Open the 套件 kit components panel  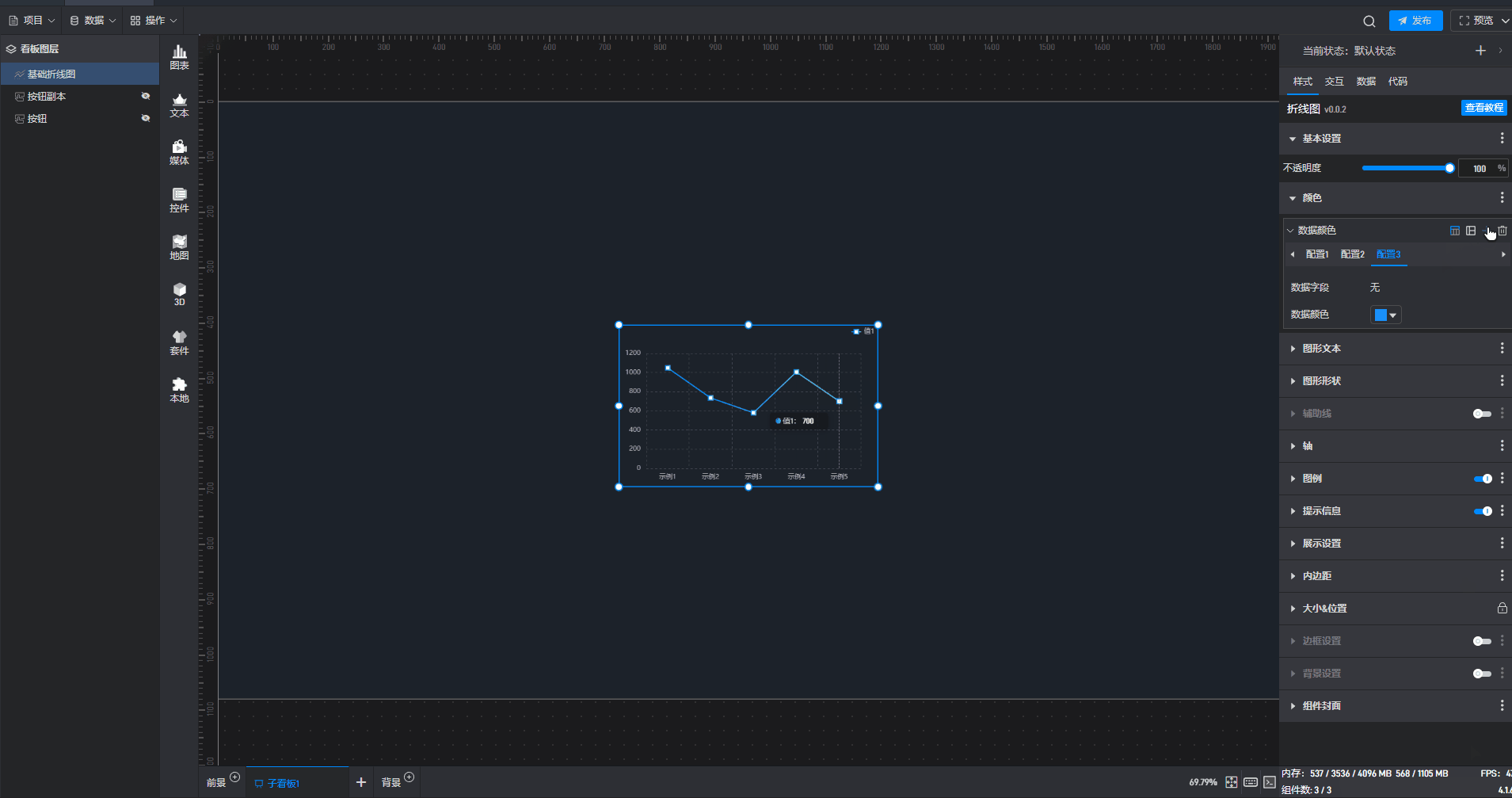coord(180,342)
